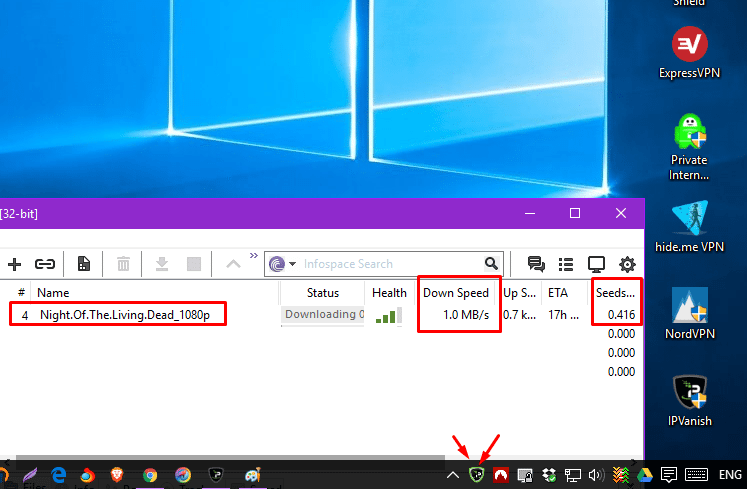Viewport: 747px width, 489px height.
Task: Open the IPVanish desktop shortcut
Action: (689, 400)
